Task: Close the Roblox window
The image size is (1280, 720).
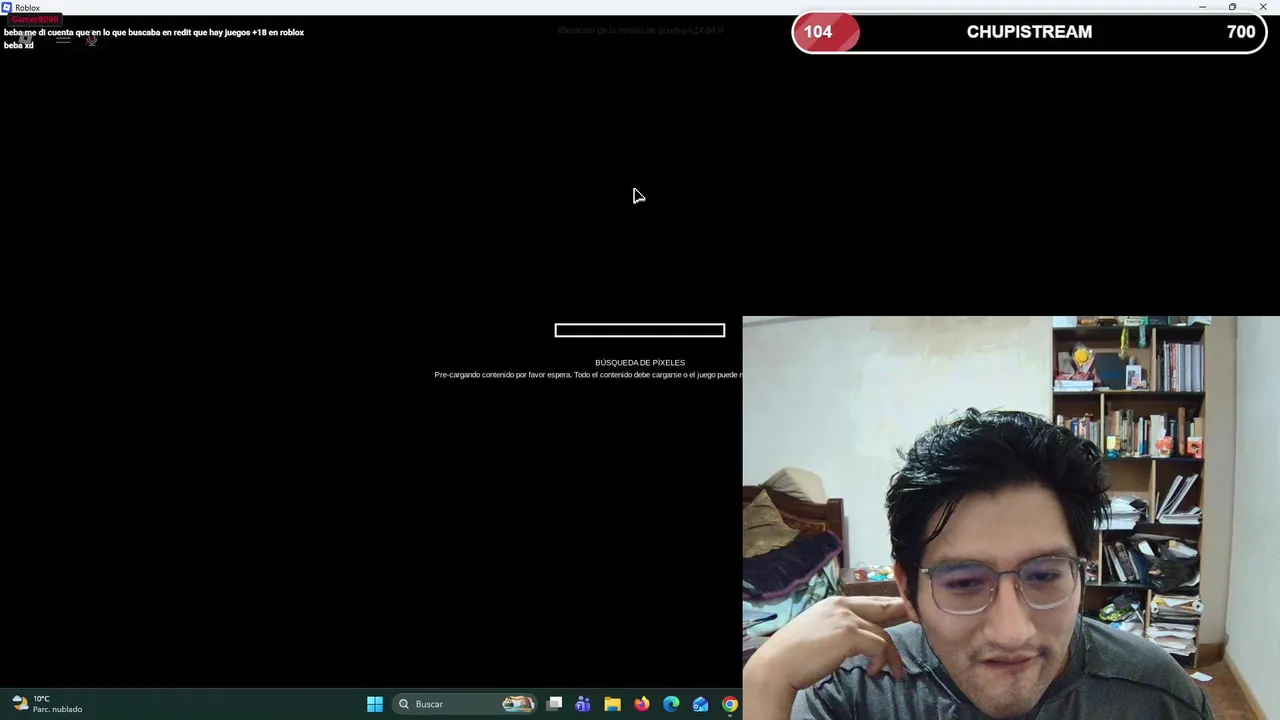Action: click(x=1263, y=7)
